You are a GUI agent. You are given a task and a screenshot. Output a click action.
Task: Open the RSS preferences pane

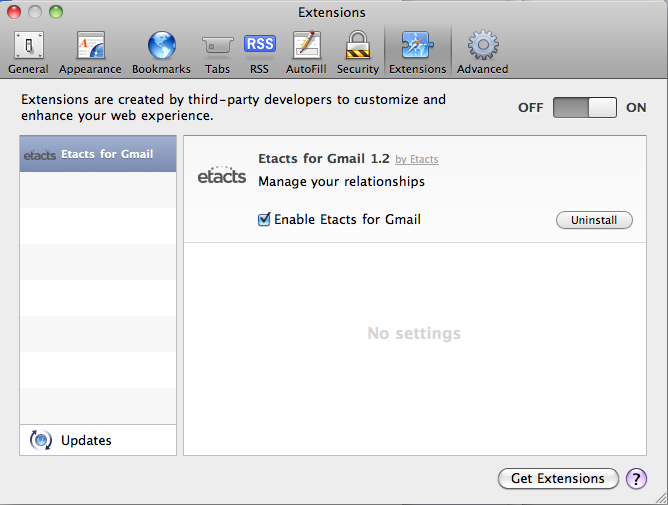click(x=259, y=53)
